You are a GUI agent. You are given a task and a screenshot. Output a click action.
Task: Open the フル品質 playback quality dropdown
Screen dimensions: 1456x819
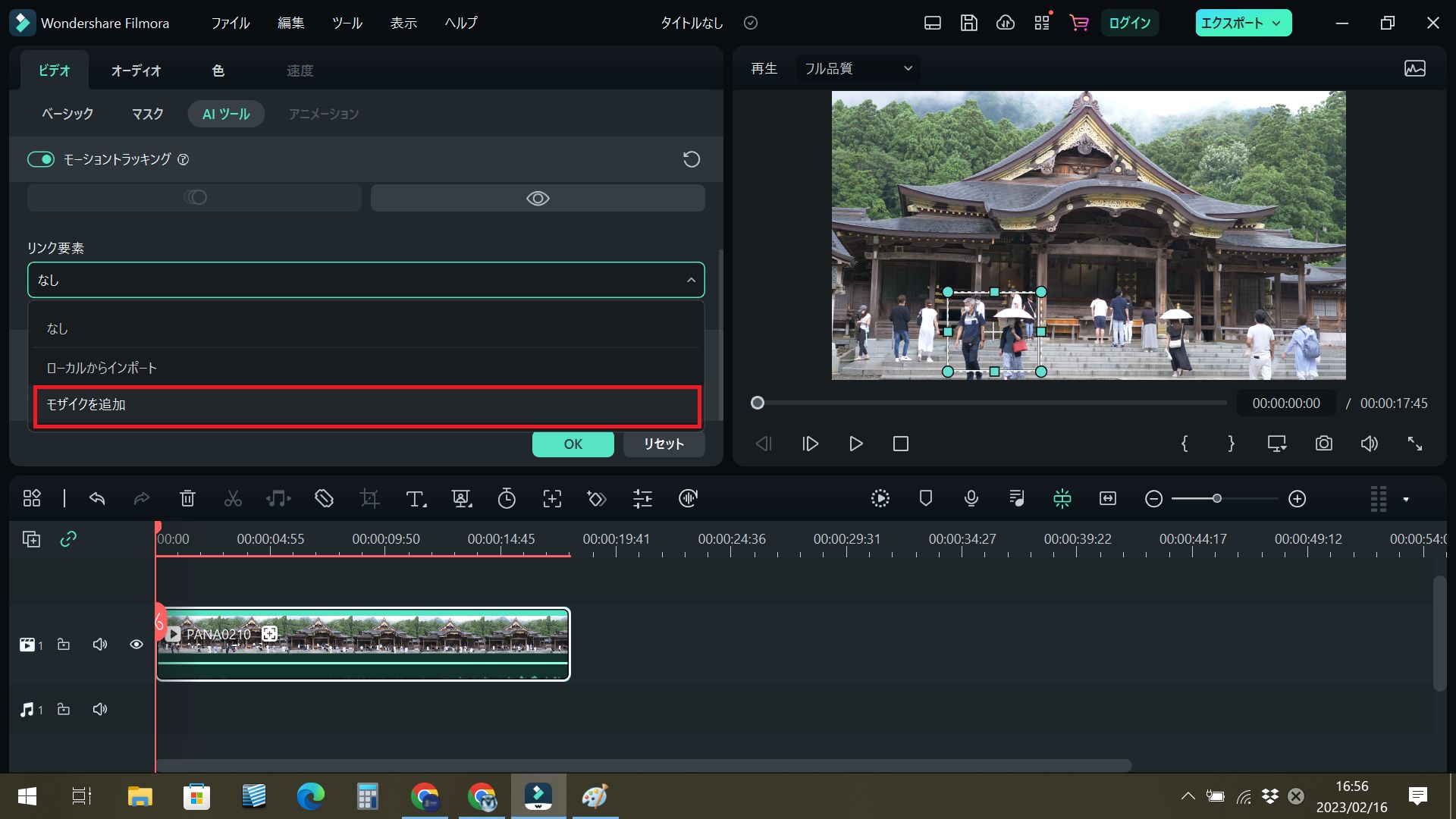click(x=858, y=68)
